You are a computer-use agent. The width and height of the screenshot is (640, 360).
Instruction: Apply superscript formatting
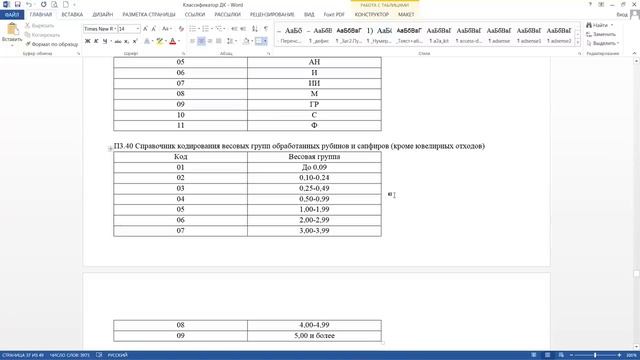[135, 41]
